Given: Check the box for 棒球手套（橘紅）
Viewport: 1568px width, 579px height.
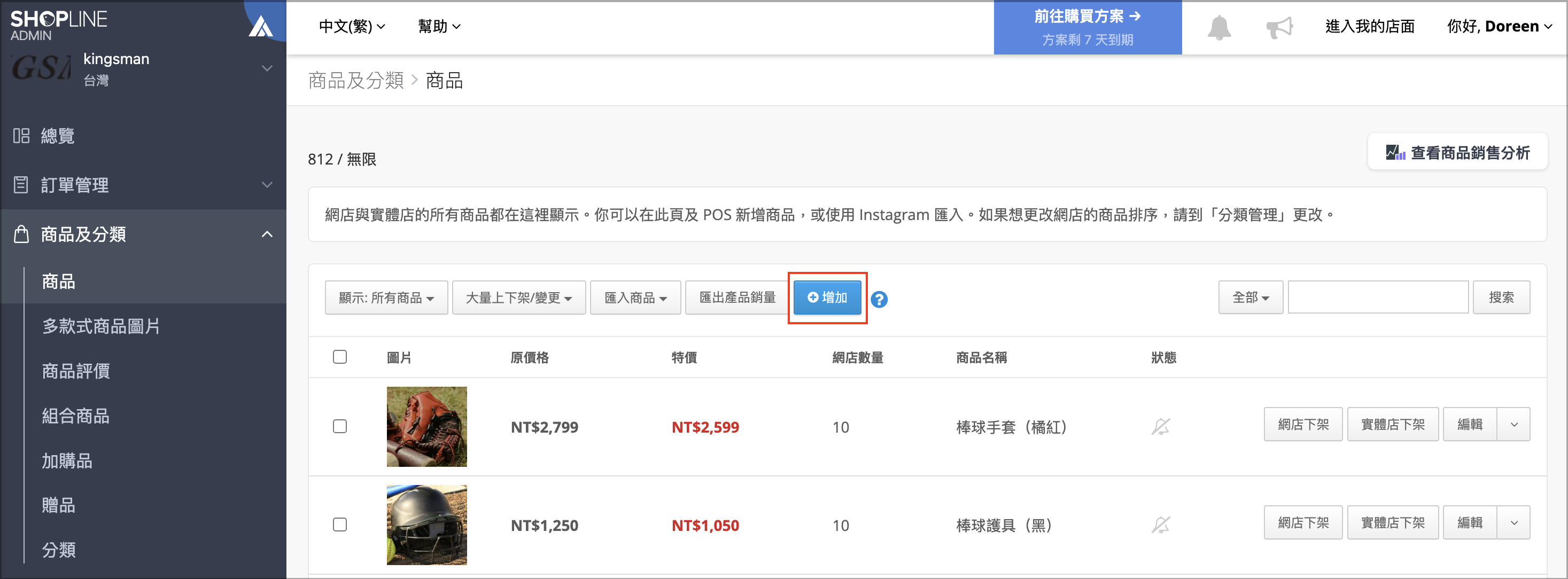Looking at the screenshot, I should tap(340, 426).
